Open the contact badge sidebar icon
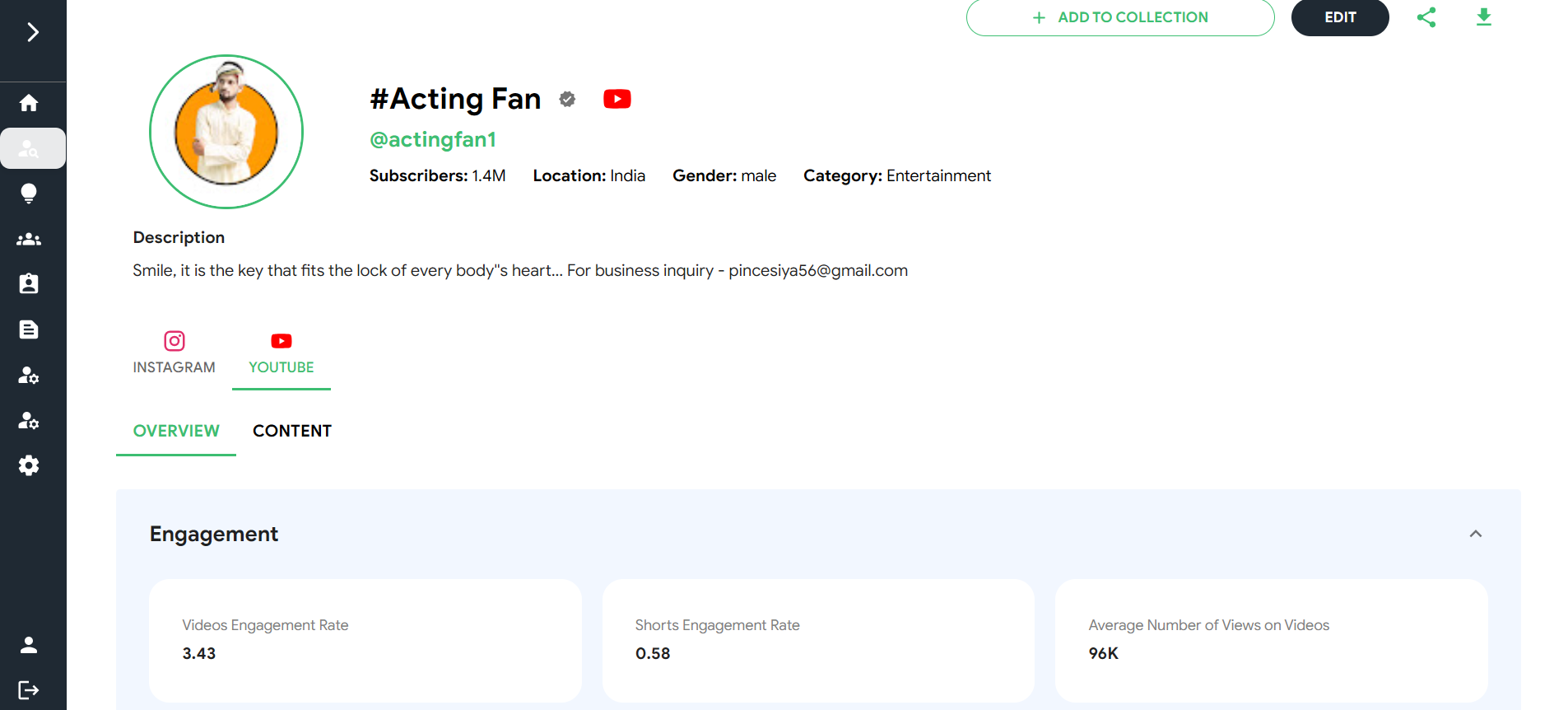 click(x=29, y=284)
